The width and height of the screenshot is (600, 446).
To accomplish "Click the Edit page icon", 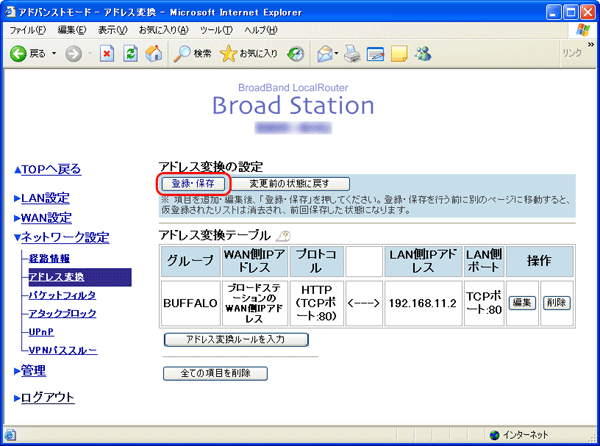I will pyautogui.click(x=375, y=54).
